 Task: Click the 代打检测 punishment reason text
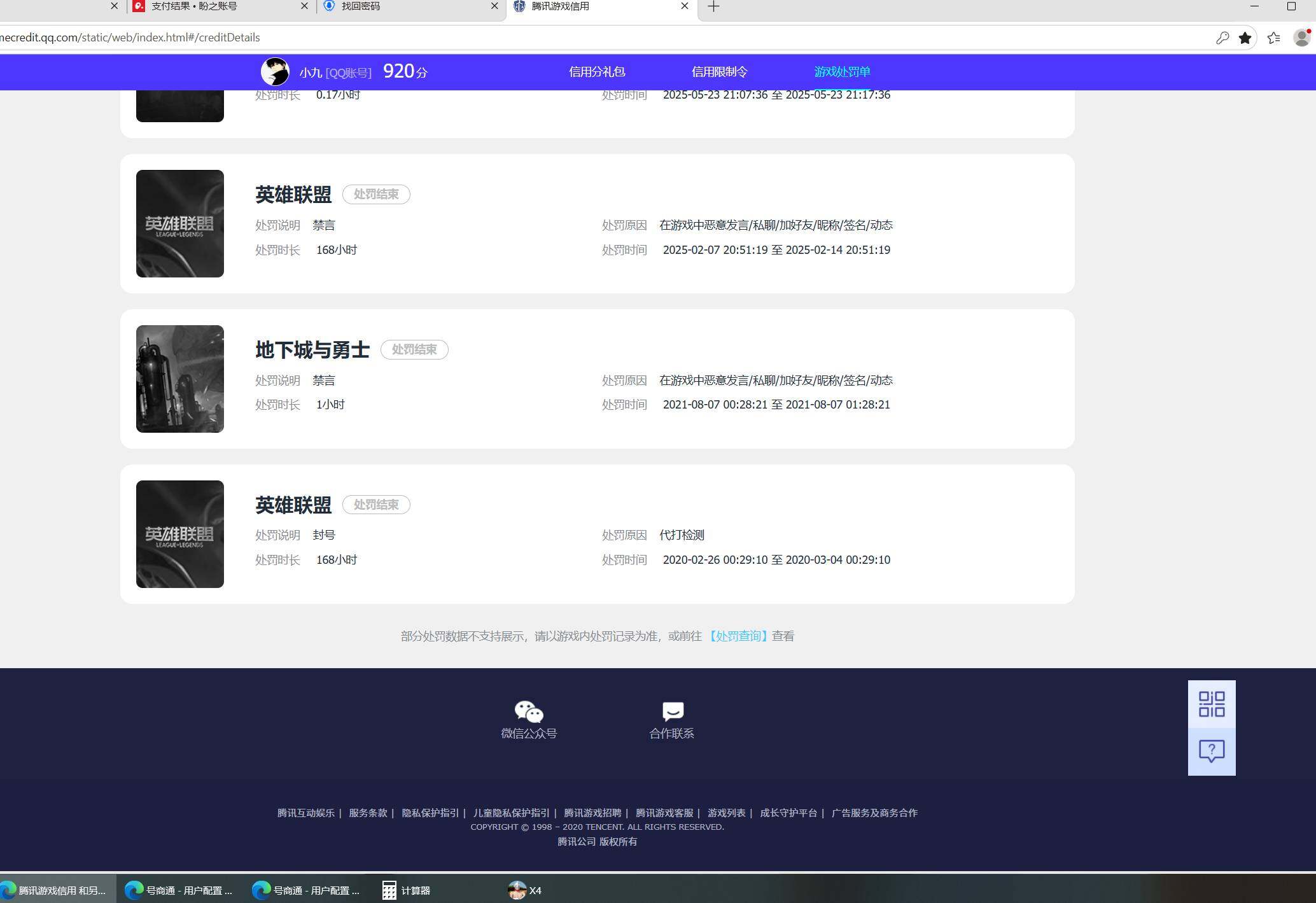(x=682, y=535)
